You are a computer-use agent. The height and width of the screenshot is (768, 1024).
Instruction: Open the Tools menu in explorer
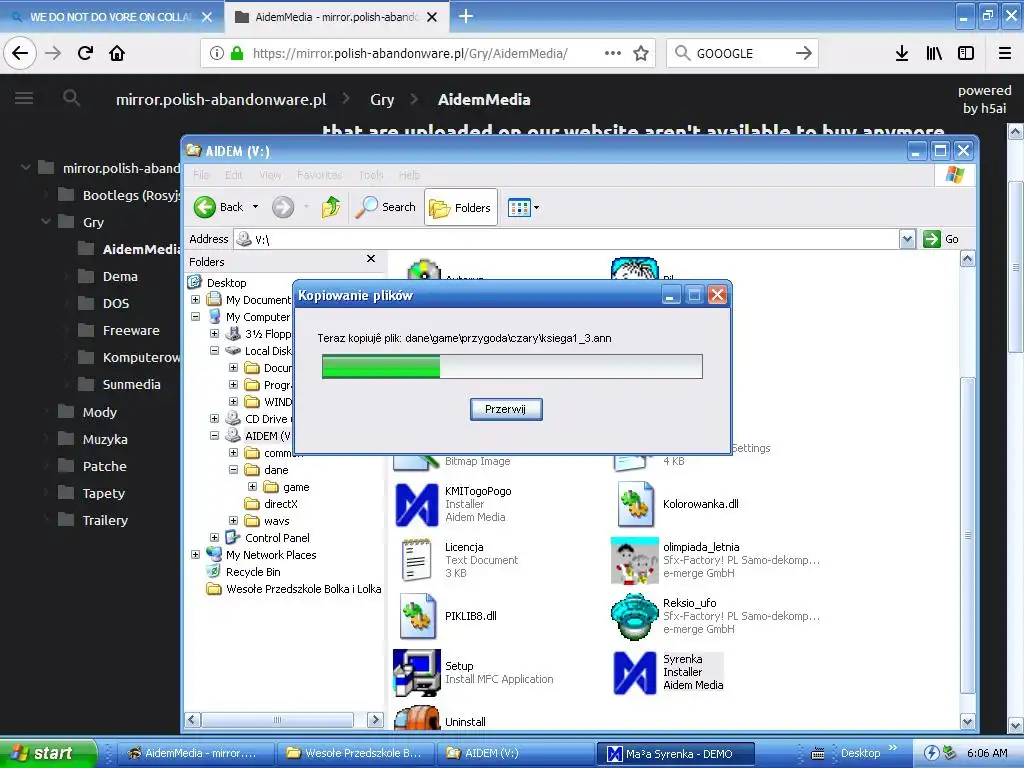click(371, 175)
